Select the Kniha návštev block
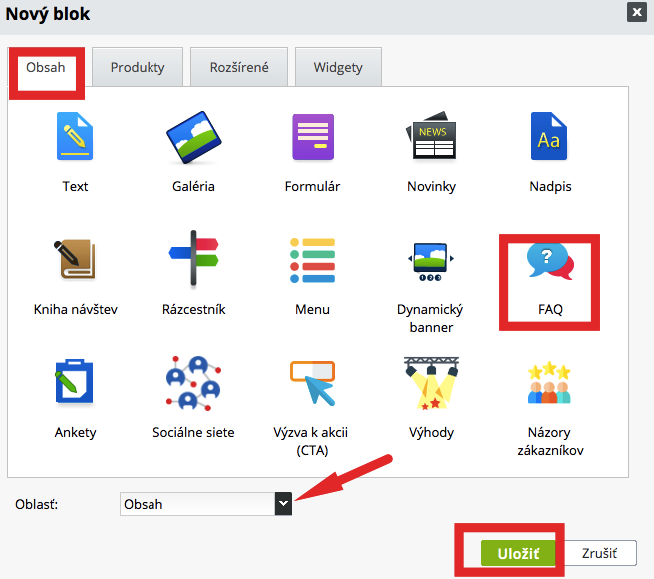 coord(75,261)
